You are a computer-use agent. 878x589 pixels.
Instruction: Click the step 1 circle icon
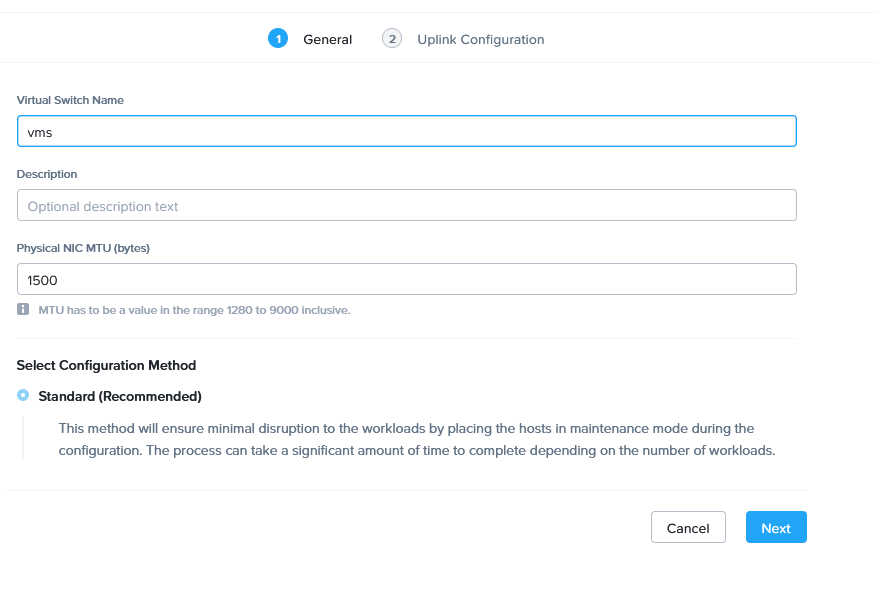point(277,39)
